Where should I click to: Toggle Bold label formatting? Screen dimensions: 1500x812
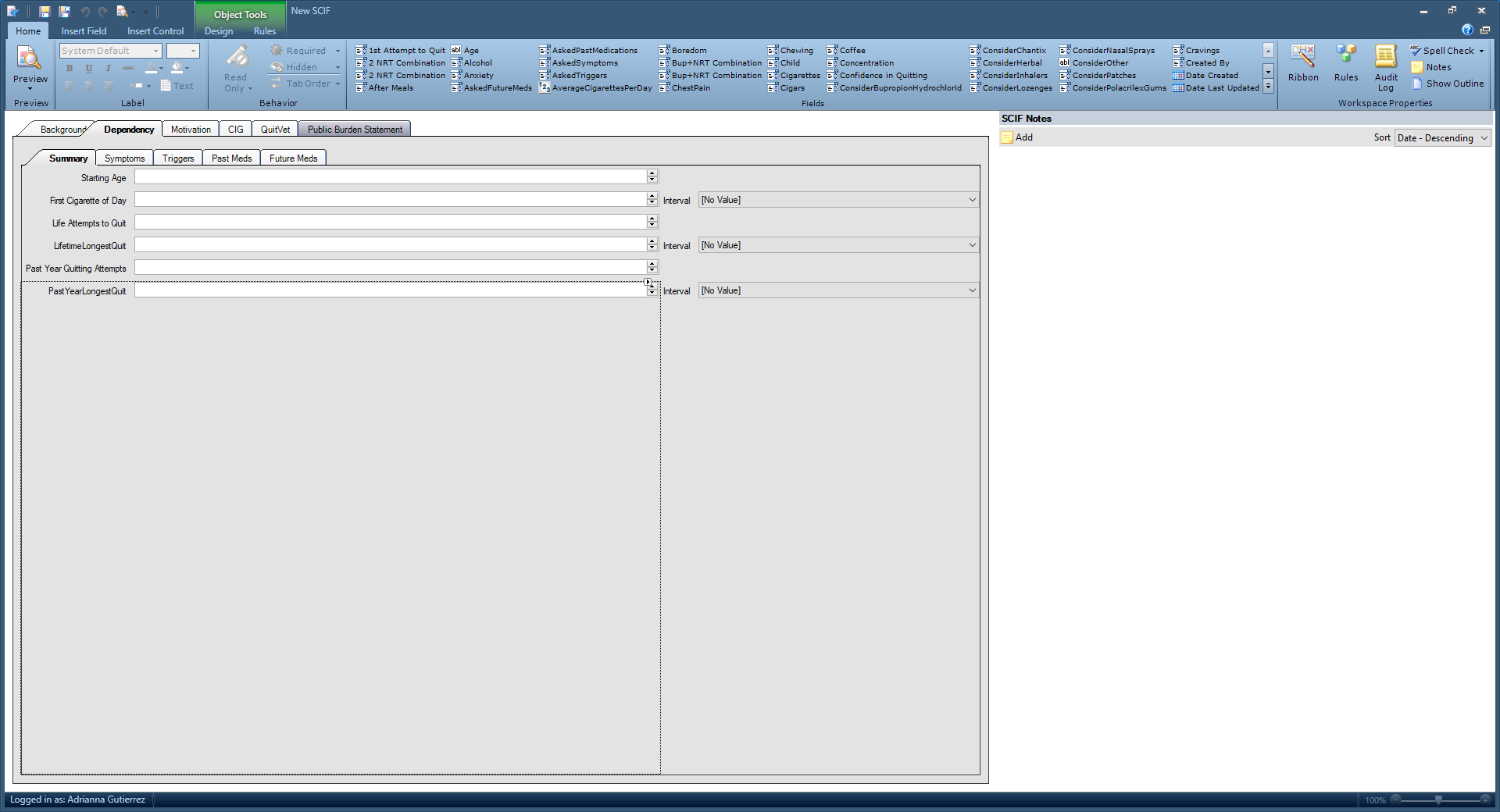[70, 69]
